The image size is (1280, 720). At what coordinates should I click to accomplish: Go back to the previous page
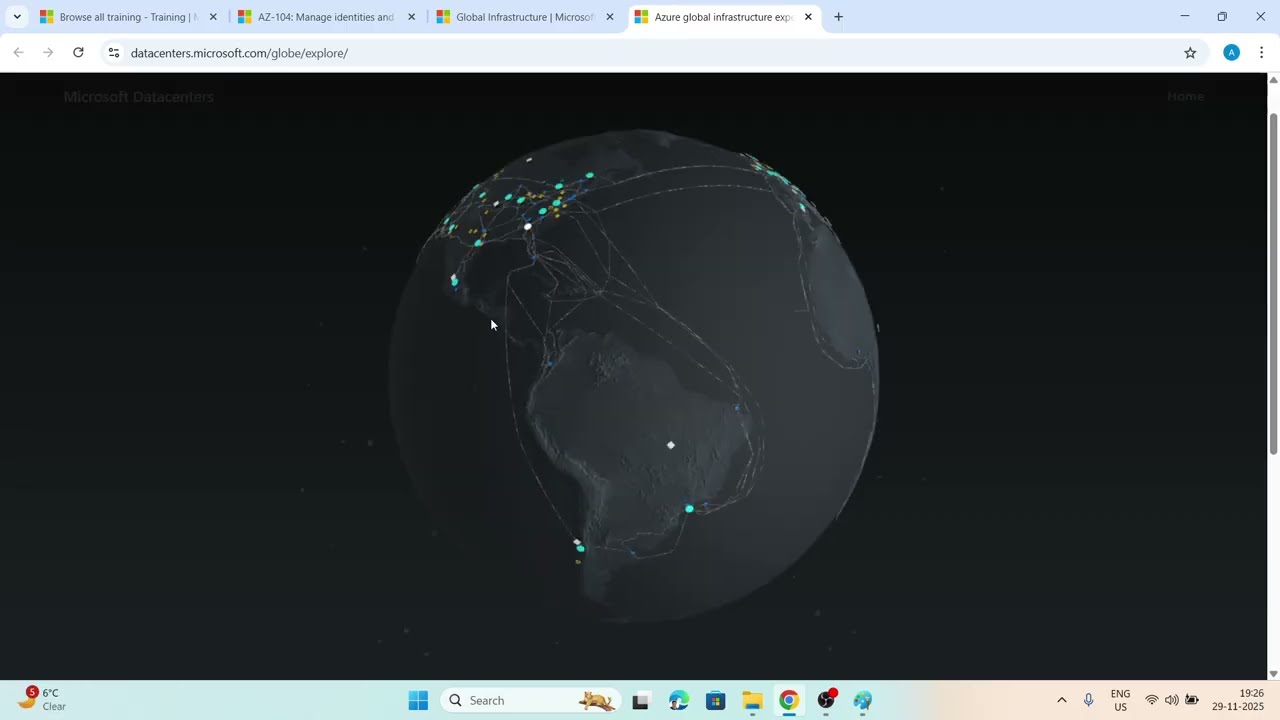(x=18, y=53)
